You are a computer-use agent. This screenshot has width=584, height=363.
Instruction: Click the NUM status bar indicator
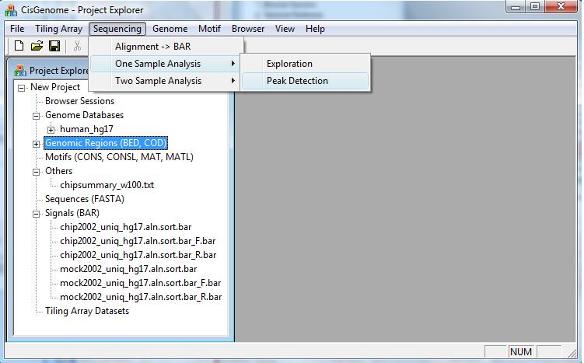pos(521,351)
